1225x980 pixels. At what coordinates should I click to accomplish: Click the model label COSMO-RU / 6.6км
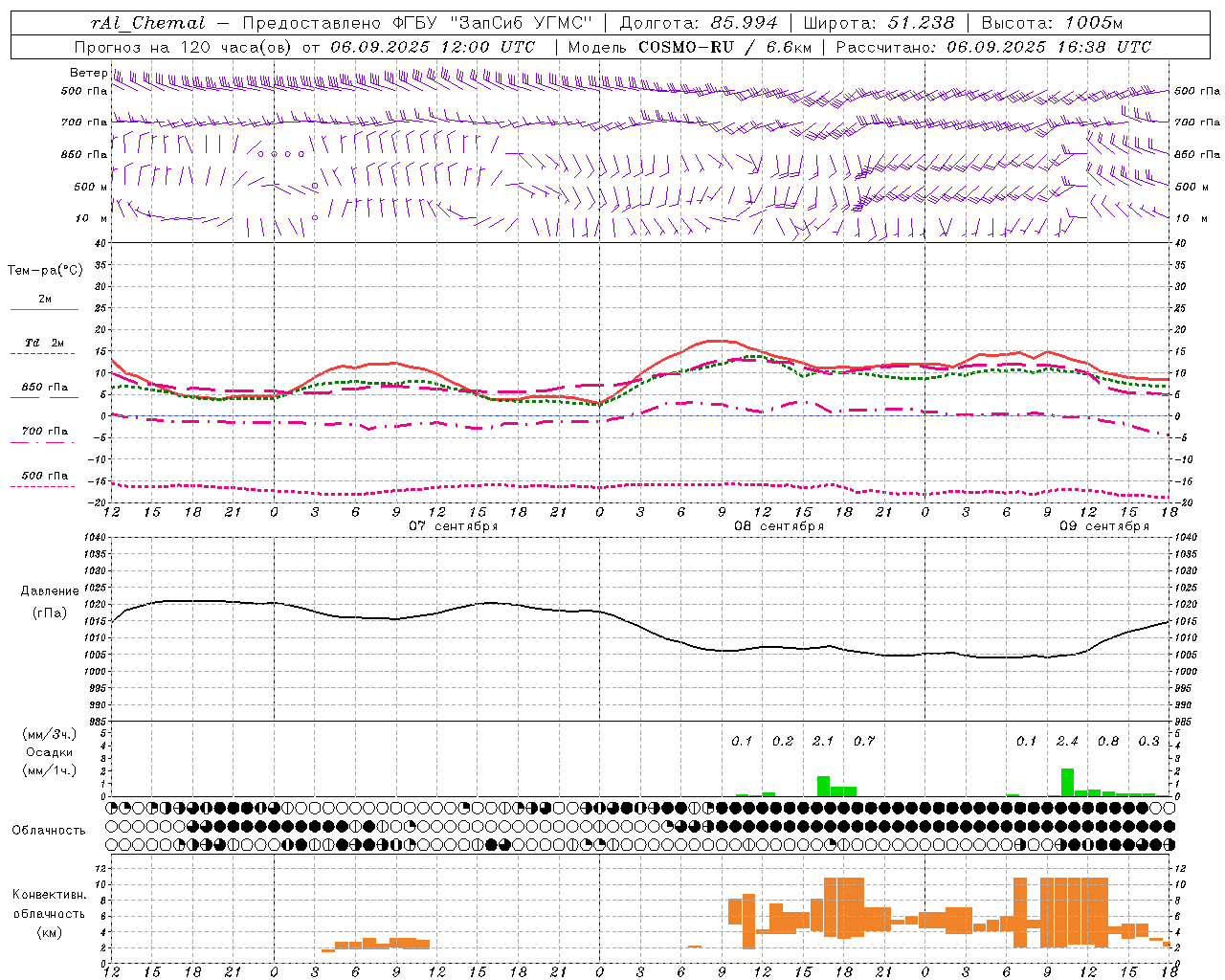[725, 47]
